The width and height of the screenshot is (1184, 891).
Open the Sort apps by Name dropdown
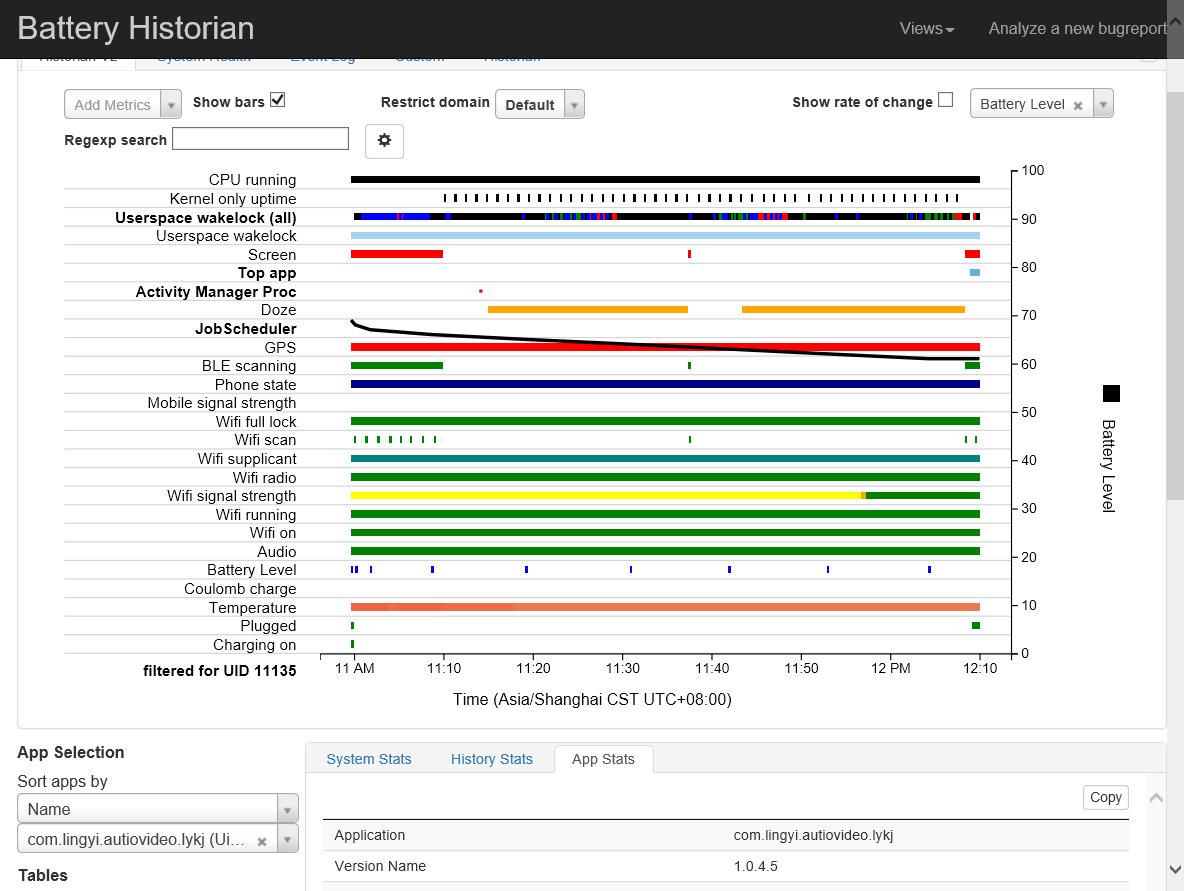[x=158, y=809]
